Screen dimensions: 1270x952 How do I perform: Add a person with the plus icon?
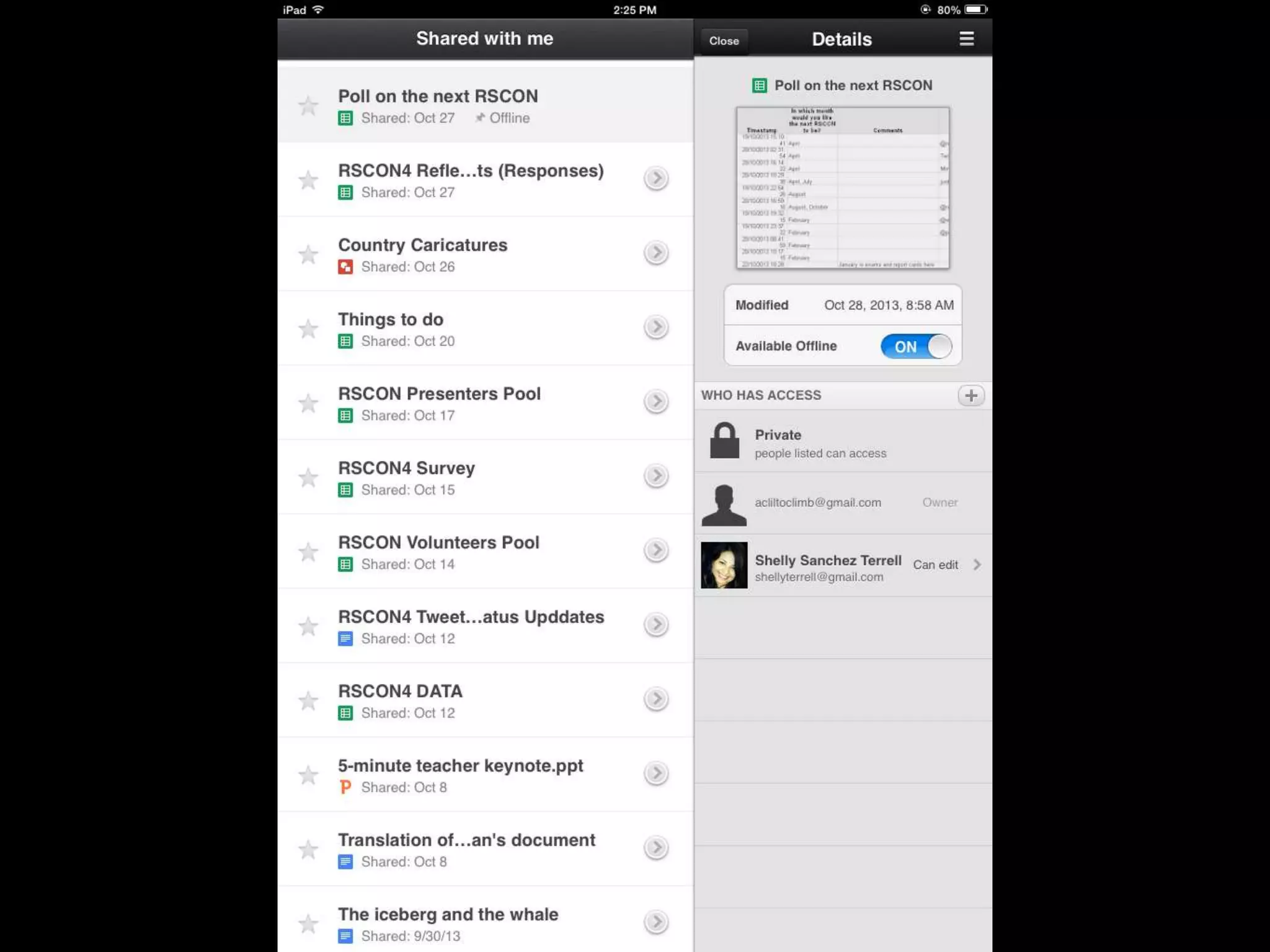click(x=970, y=395)
